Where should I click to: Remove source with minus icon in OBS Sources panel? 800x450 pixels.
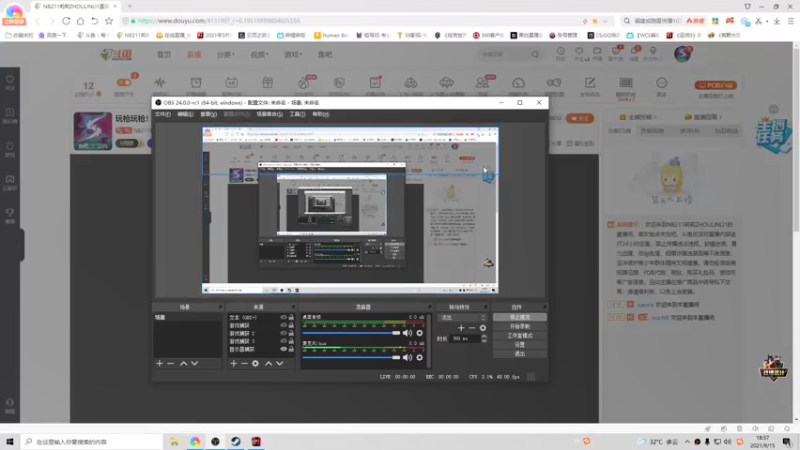click(x=244, y=363)
